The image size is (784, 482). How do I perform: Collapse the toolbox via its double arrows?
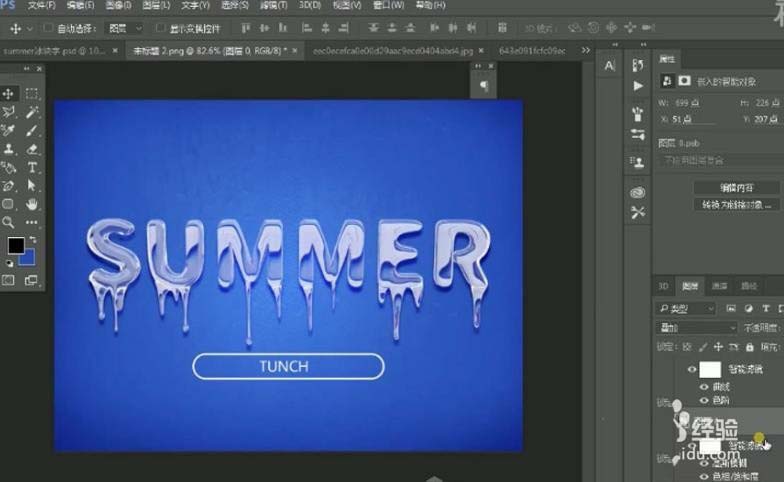(26, 68)
